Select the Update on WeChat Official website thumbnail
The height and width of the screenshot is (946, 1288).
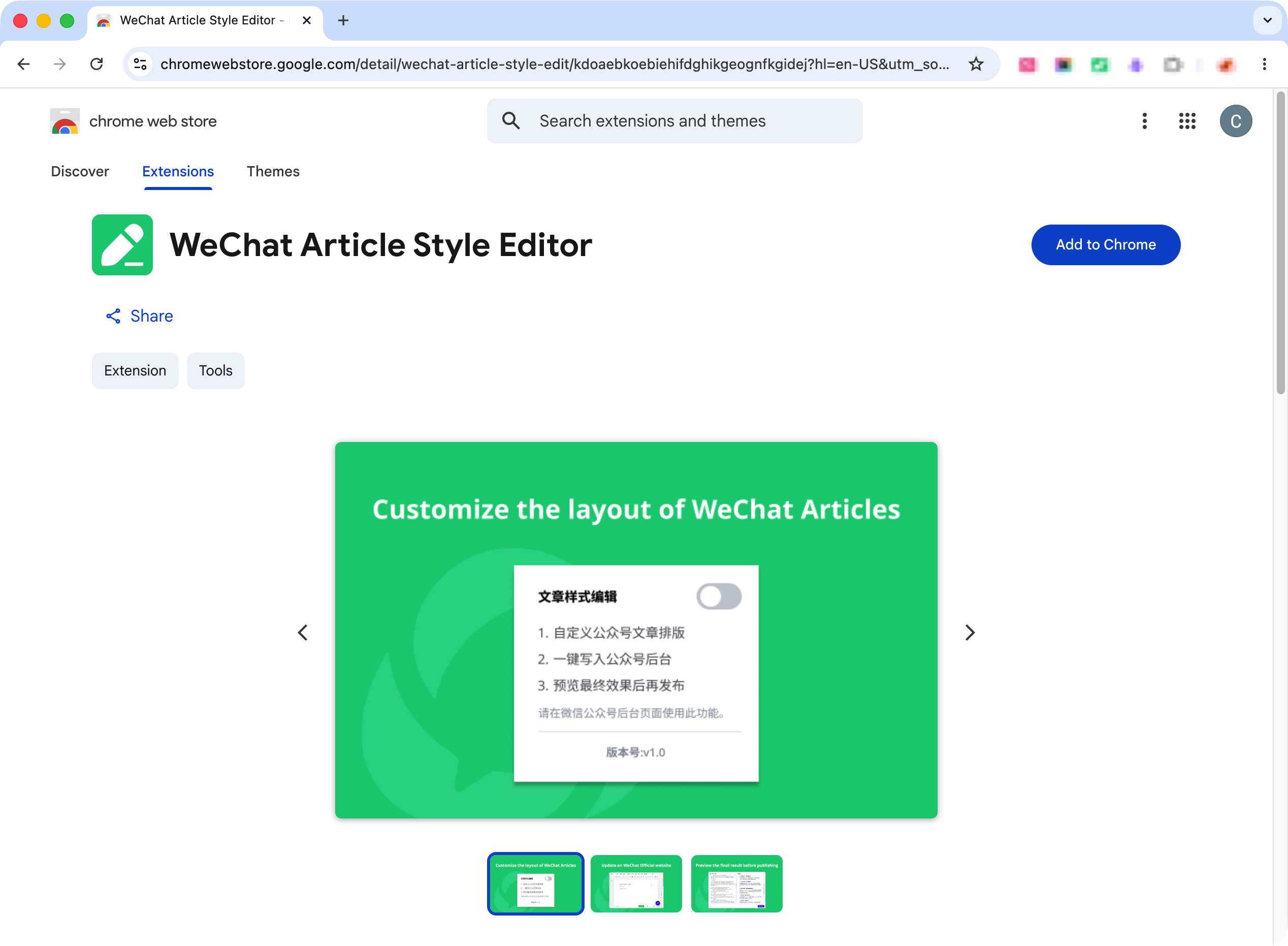click(x=636, y=883)
